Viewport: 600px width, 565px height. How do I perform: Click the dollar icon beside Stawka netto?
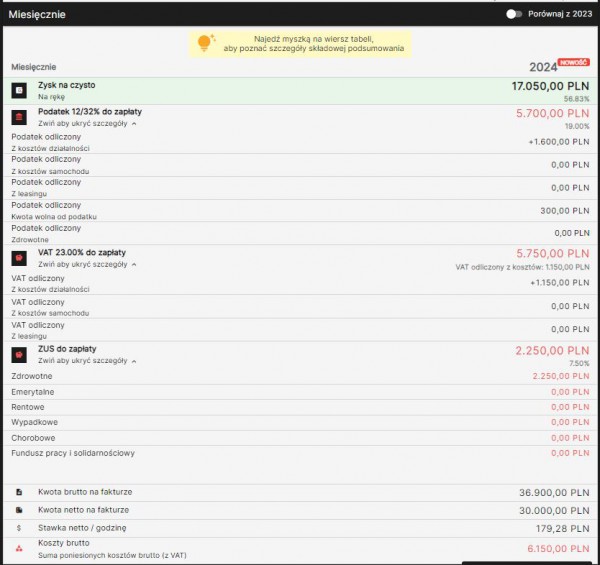click(18, 527)
